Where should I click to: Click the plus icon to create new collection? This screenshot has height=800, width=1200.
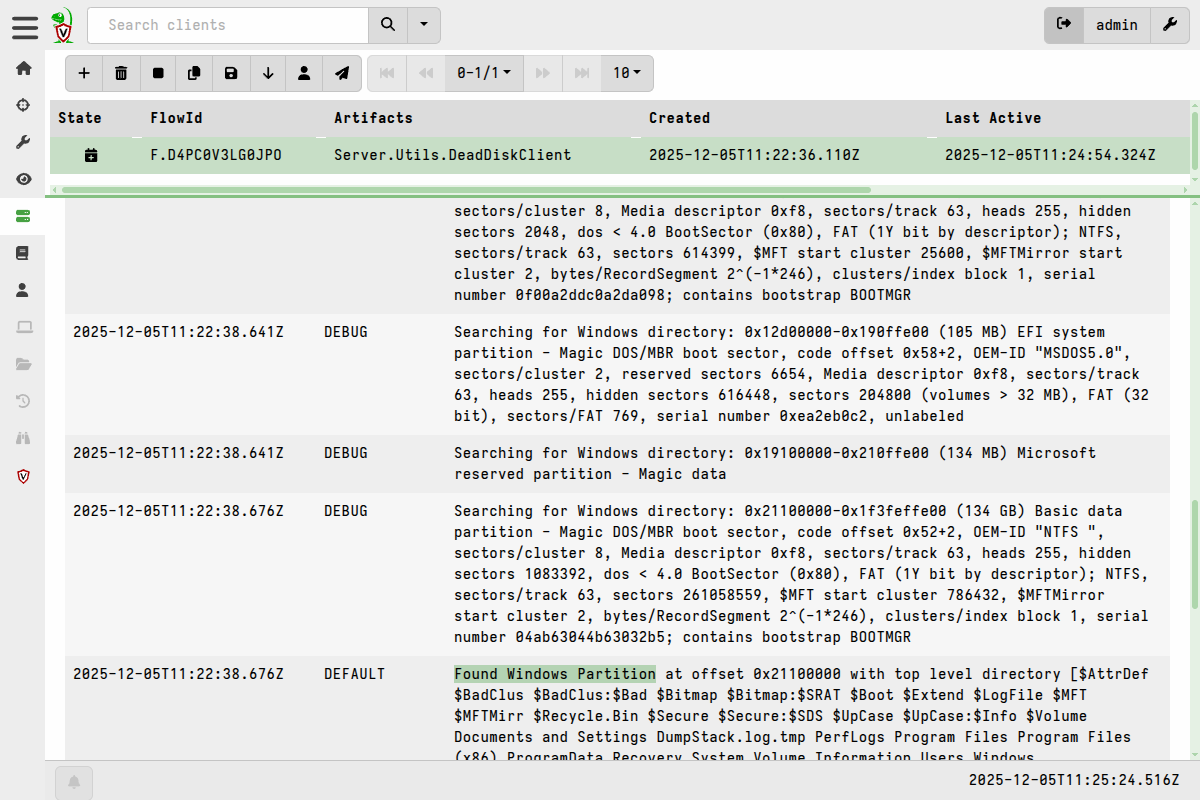tap(84, 73)
